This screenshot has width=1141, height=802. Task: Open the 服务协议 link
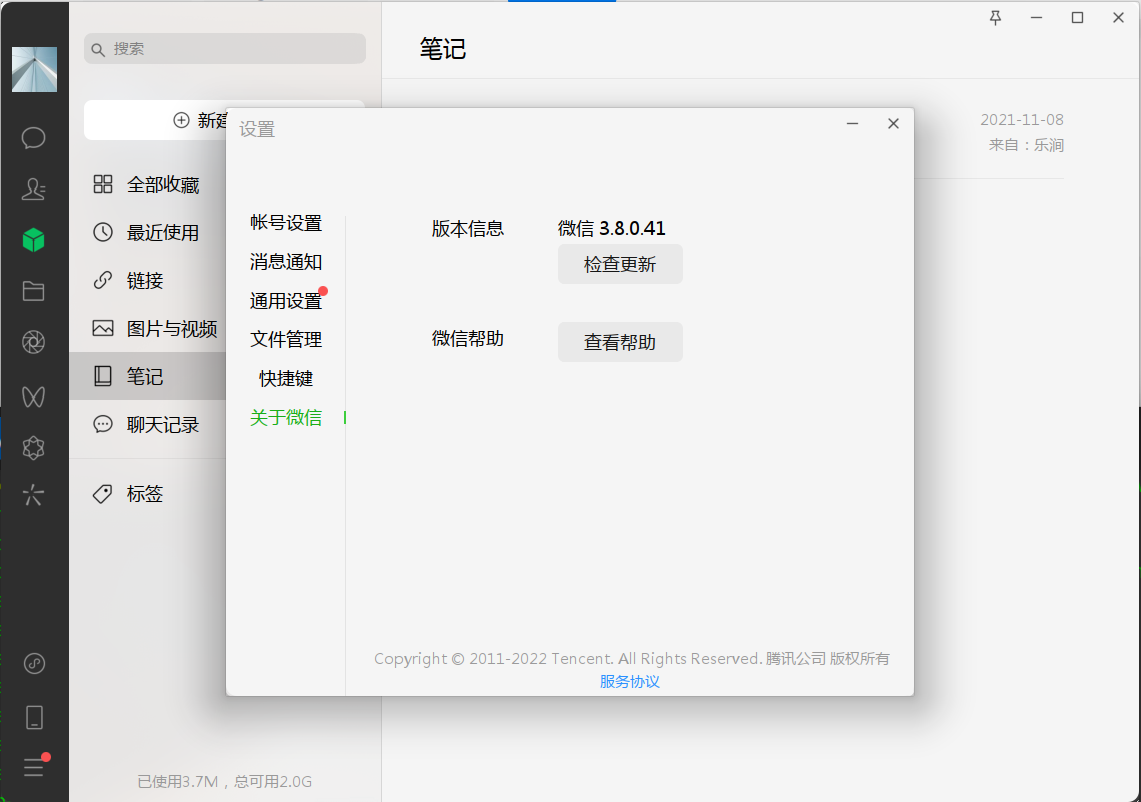tap(630, 682)
